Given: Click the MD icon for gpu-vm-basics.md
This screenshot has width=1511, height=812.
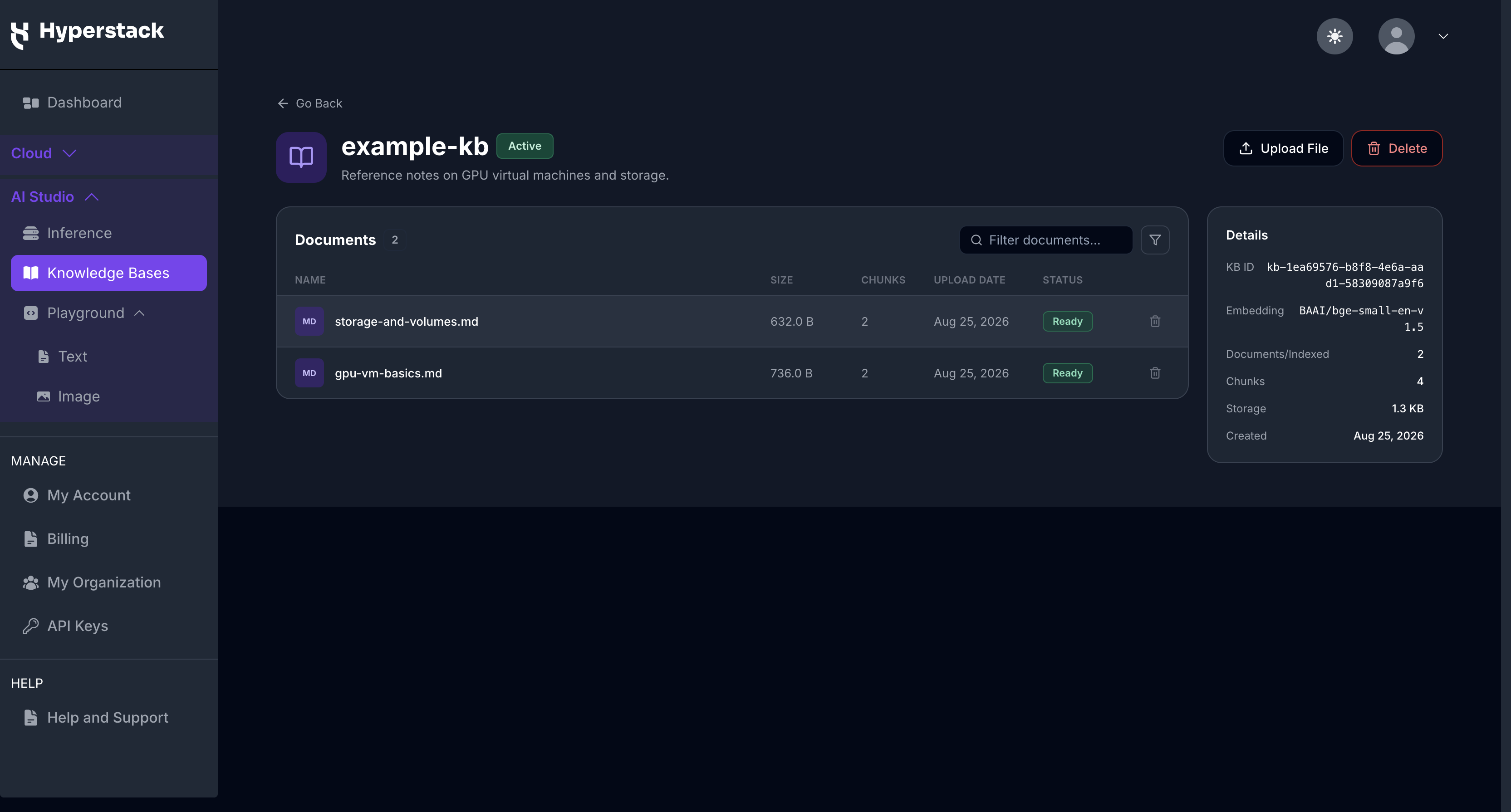Looking at the screenshot, I should click(x=309, y=373).
